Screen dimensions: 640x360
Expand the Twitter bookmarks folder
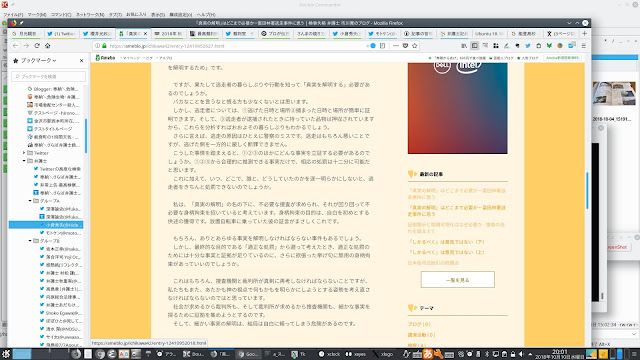24,153
